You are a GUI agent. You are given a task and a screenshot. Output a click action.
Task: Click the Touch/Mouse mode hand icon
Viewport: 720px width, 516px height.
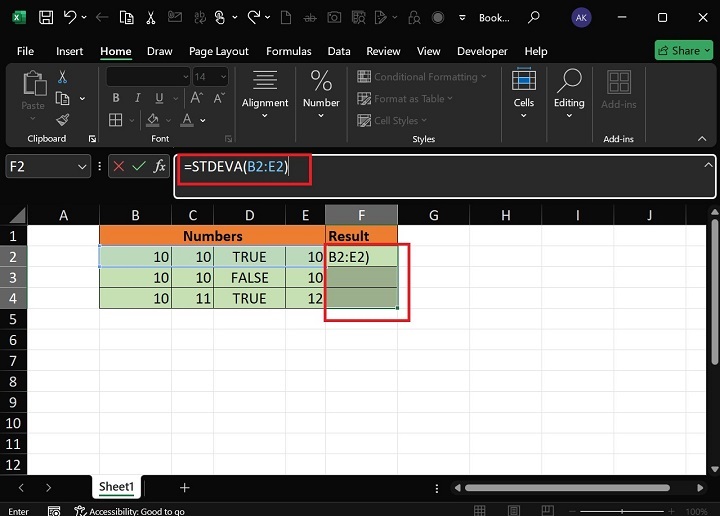pos(220,17)
